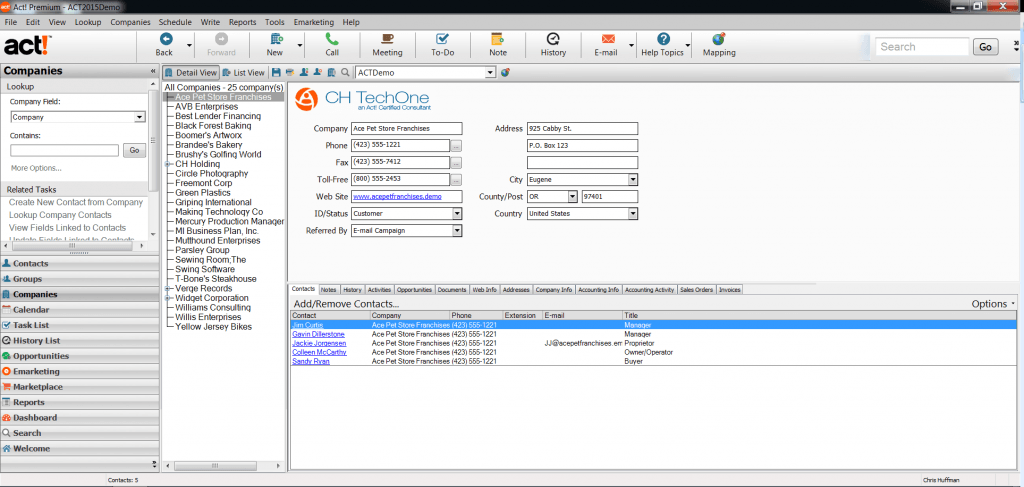
Task: Click the Contains text field
Action: pyautogui.click(x=65, y=151)
